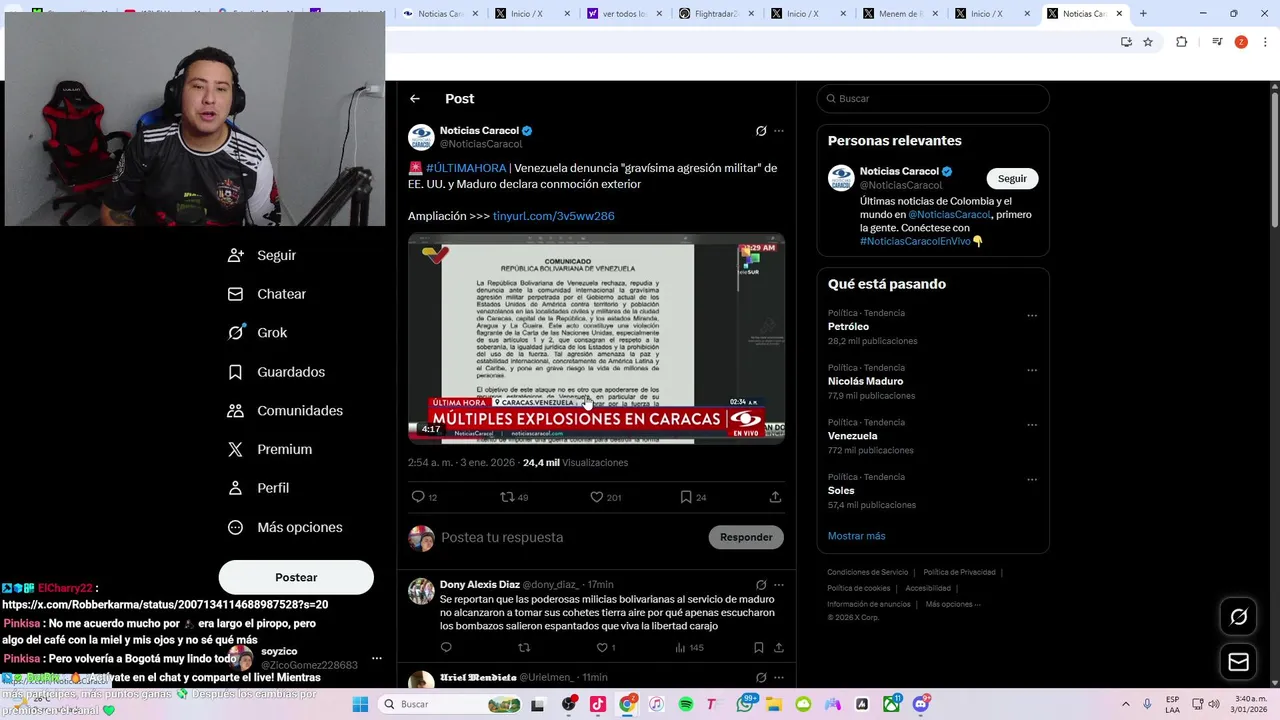Image resolution: width=1280 pixels, height=720 pixels.
Task: Open a new browser tab
Action: click(1143, 14)
